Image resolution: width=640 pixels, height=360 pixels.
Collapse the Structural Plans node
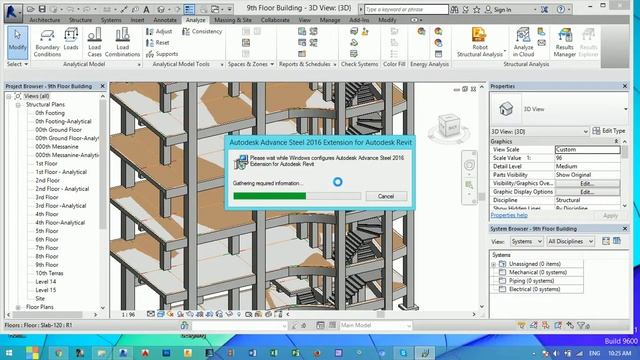pyautogui.click(x=18, y=105)
